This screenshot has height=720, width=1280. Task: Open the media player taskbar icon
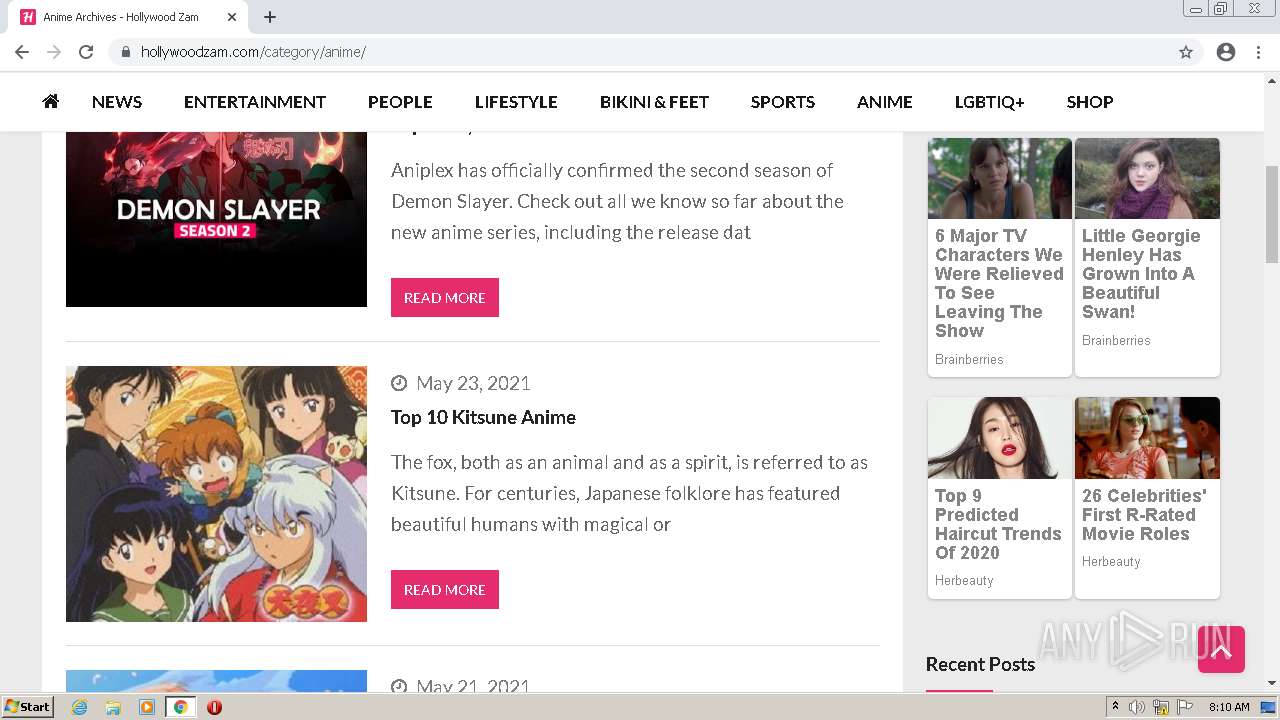147,707
